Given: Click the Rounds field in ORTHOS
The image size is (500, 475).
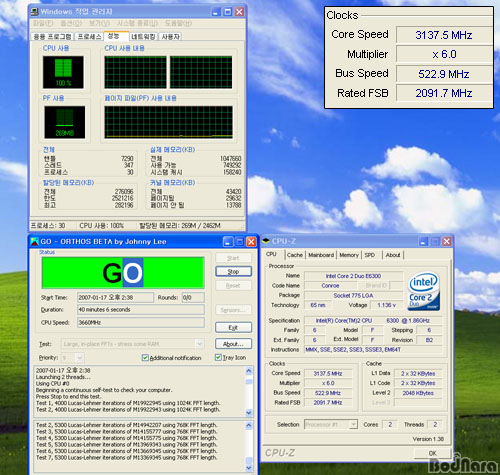Looking at the screenshot, I should coord(193,297).
